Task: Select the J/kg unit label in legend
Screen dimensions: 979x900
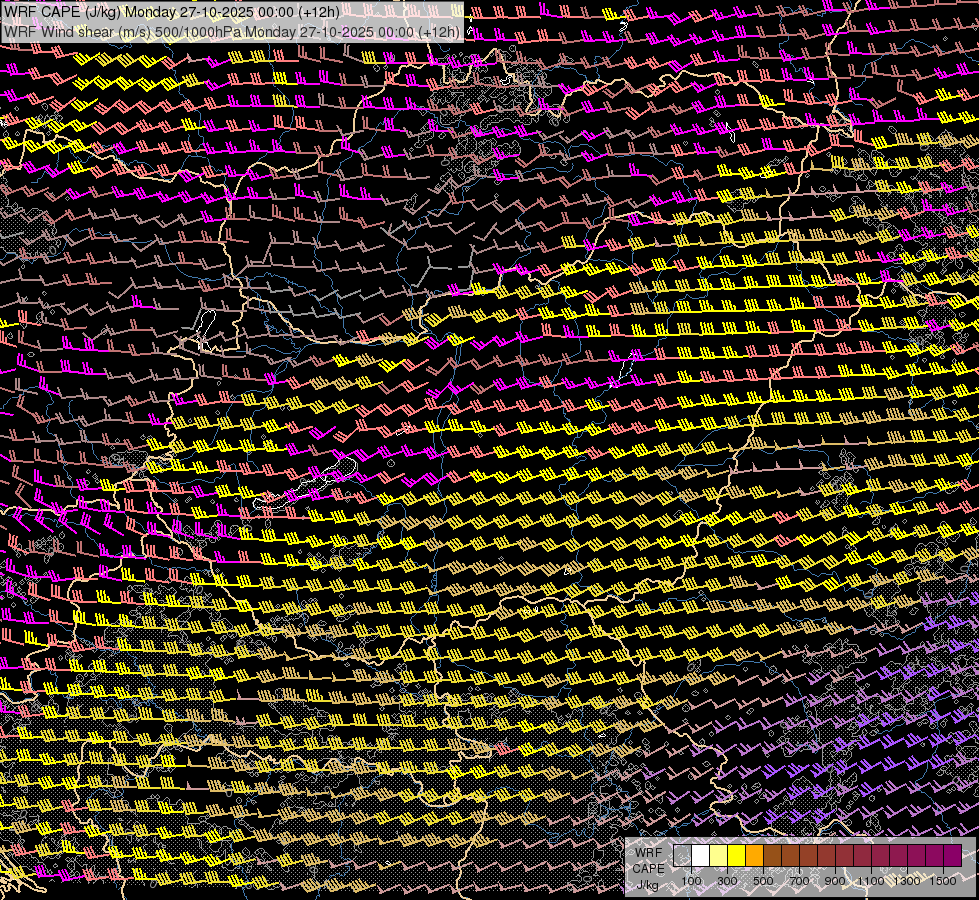Action: [x=649, y=883]
